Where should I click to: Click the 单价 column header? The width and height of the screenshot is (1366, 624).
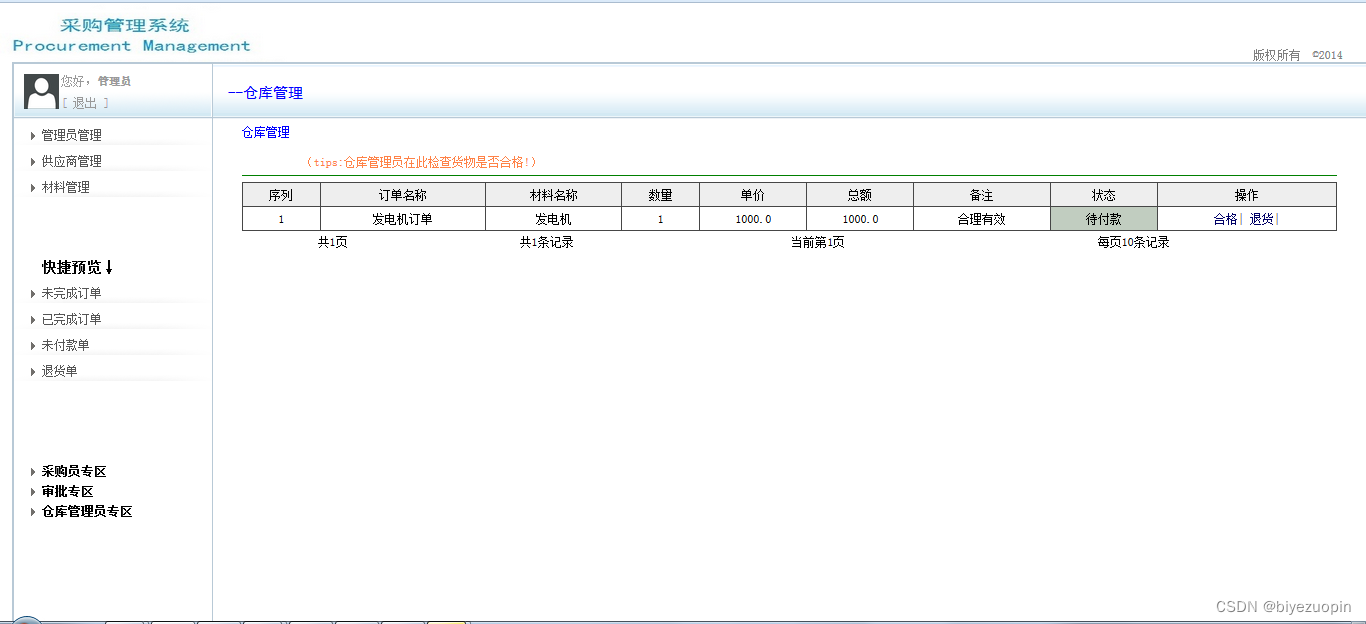pos(752,195)
